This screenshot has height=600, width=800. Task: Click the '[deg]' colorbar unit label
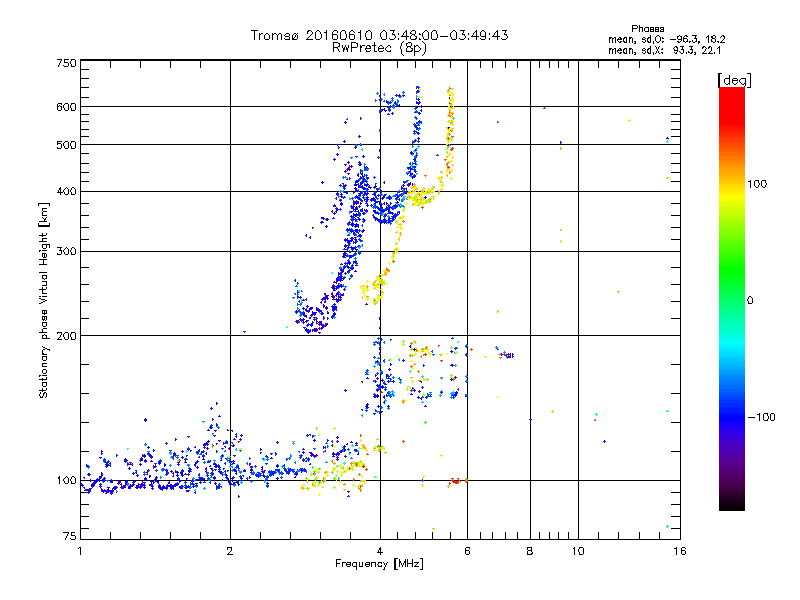[734, 80]
